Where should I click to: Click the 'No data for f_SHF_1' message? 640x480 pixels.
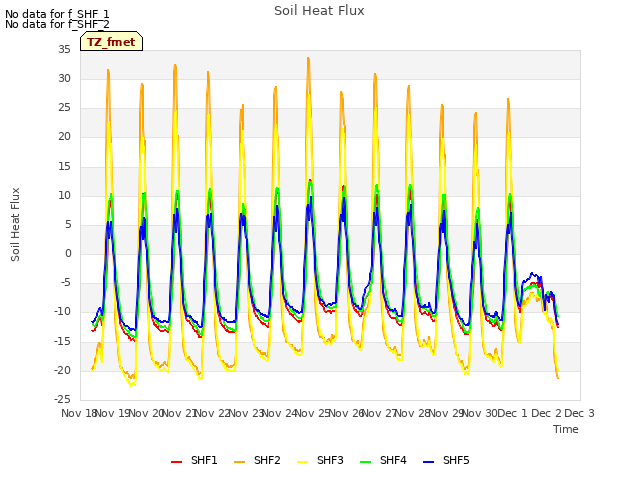click(x=57, y=14)
